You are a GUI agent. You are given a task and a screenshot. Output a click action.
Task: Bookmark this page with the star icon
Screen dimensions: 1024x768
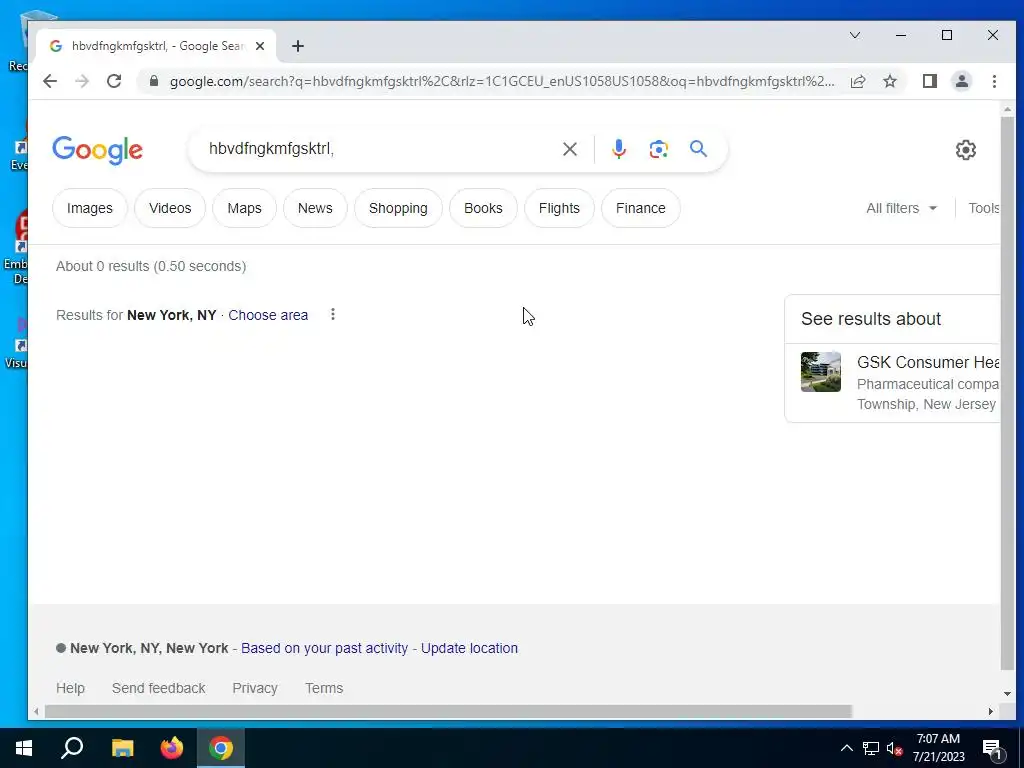pyautogui.click(x=889, y=81)
